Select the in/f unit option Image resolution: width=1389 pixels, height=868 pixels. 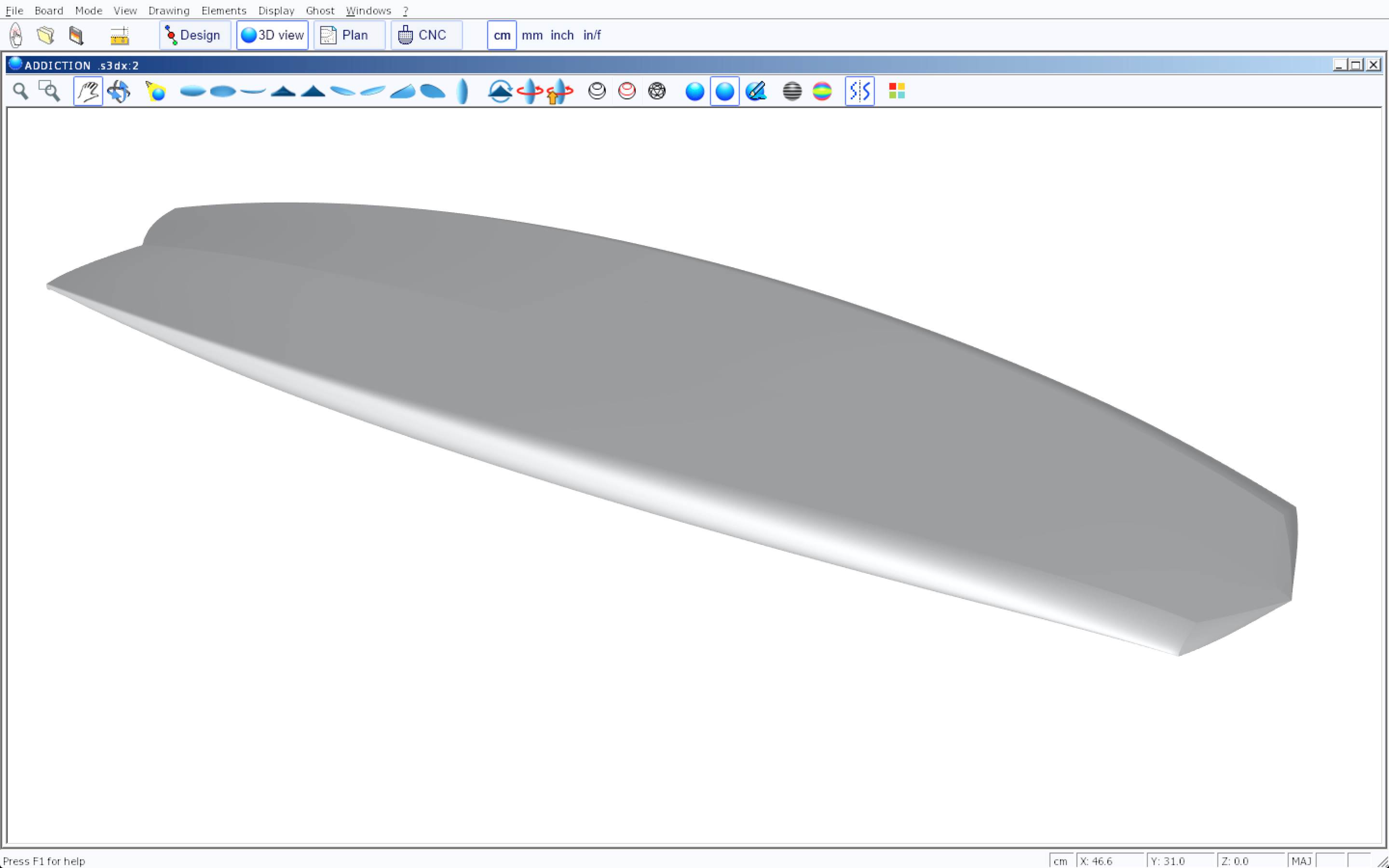(x=592, y=35)
